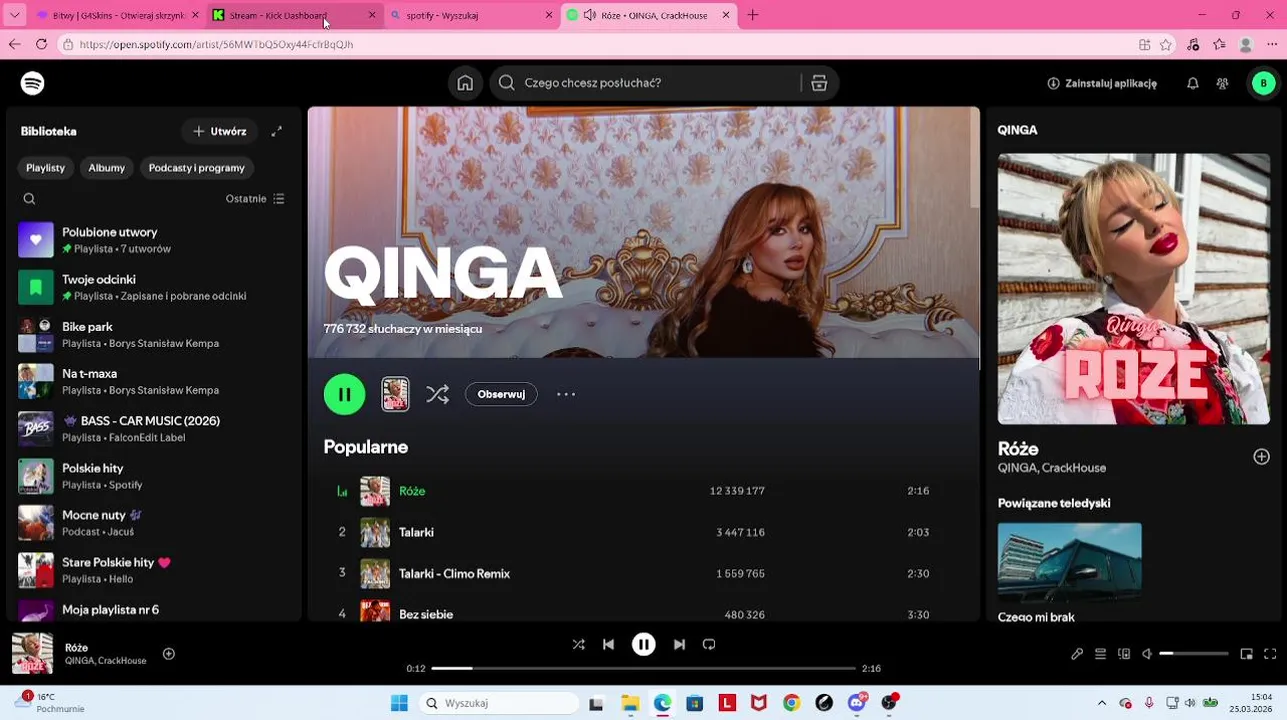Screen dimensions: 1287x720
Task: Refresh the browser page
Action: pyautogui.click(x=41, y=44)
